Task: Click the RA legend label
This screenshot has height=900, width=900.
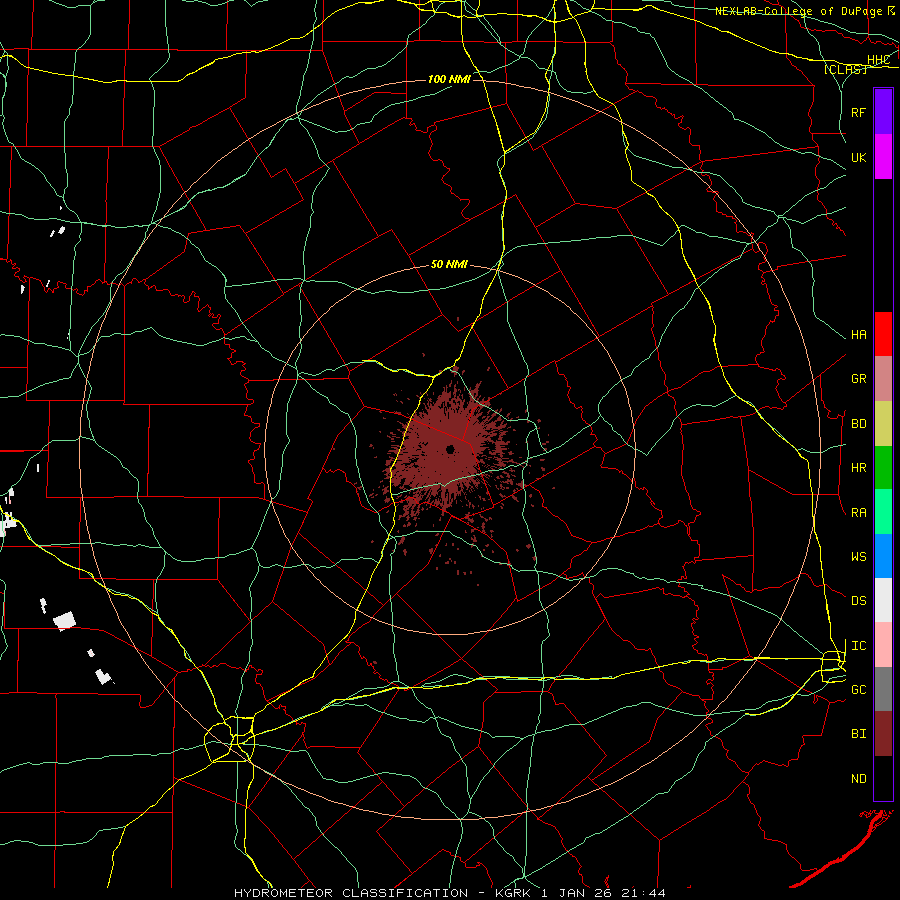Action: (858, 513)
